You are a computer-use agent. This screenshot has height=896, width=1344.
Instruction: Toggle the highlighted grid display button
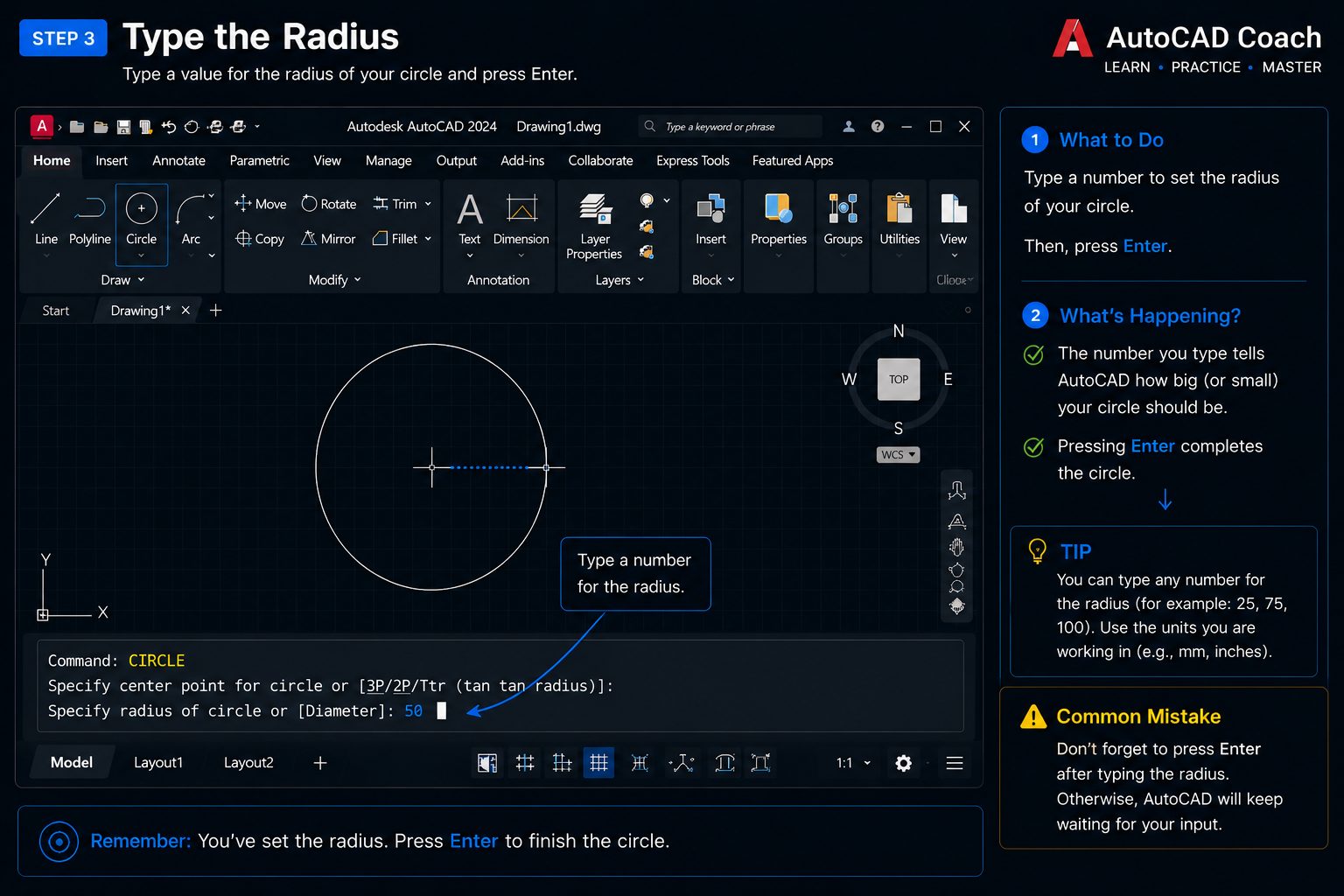[x=598, y=763]
